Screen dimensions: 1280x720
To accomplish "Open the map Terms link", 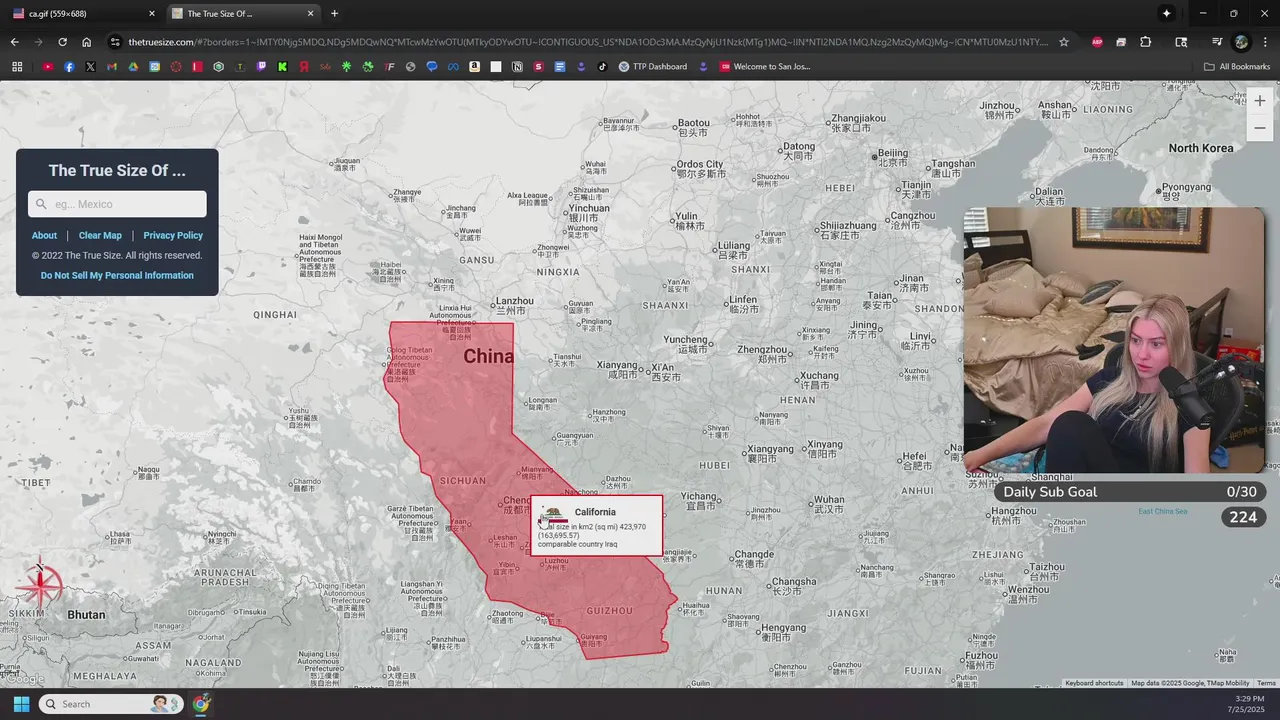I will (x=1266, y=683).
